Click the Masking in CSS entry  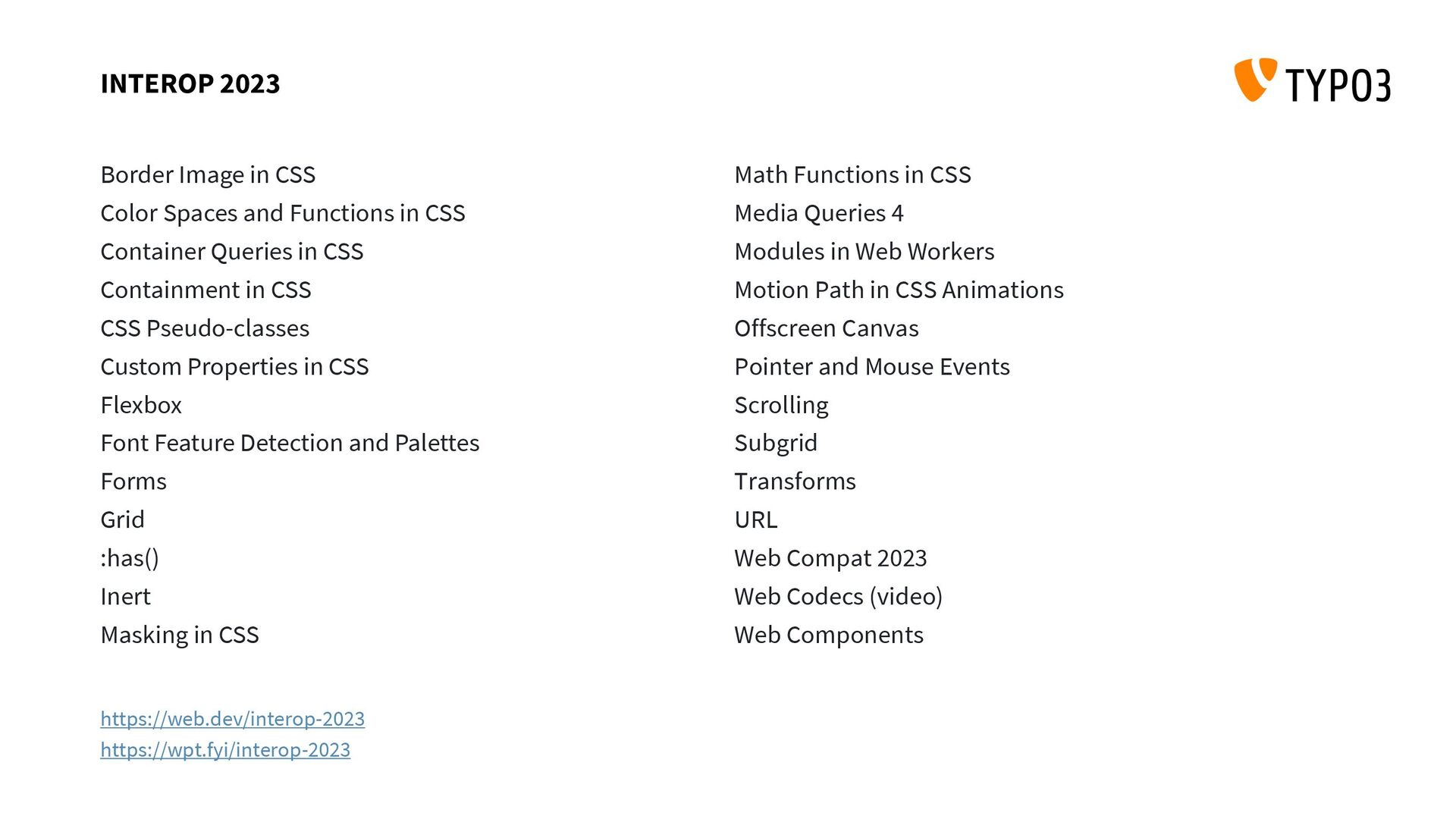click(180, 635)
